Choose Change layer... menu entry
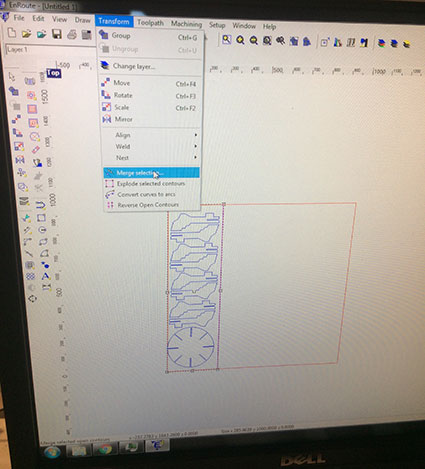This screenshot has height=469, width=425. tap(151, 66)
